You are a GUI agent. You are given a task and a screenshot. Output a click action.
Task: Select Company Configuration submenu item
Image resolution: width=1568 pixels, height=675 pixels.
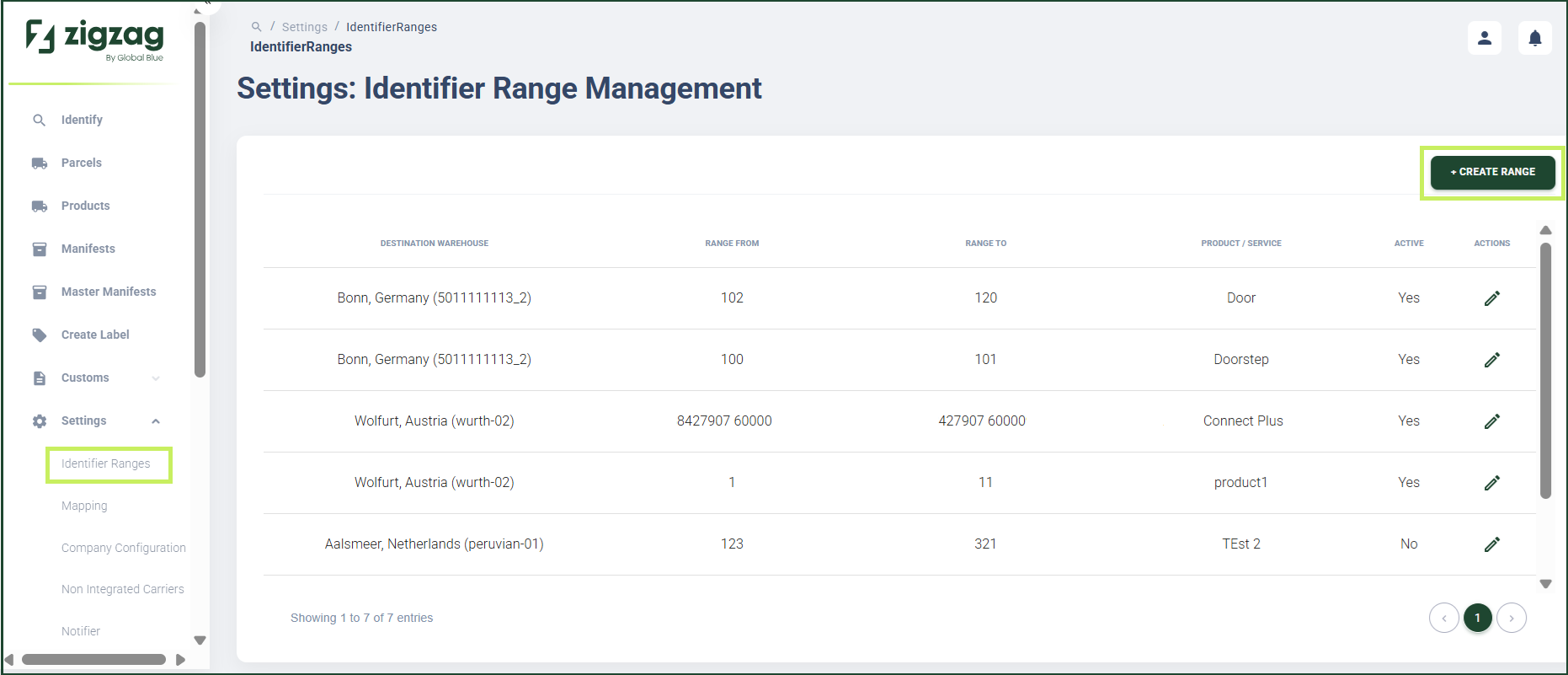tap(123, 548)
